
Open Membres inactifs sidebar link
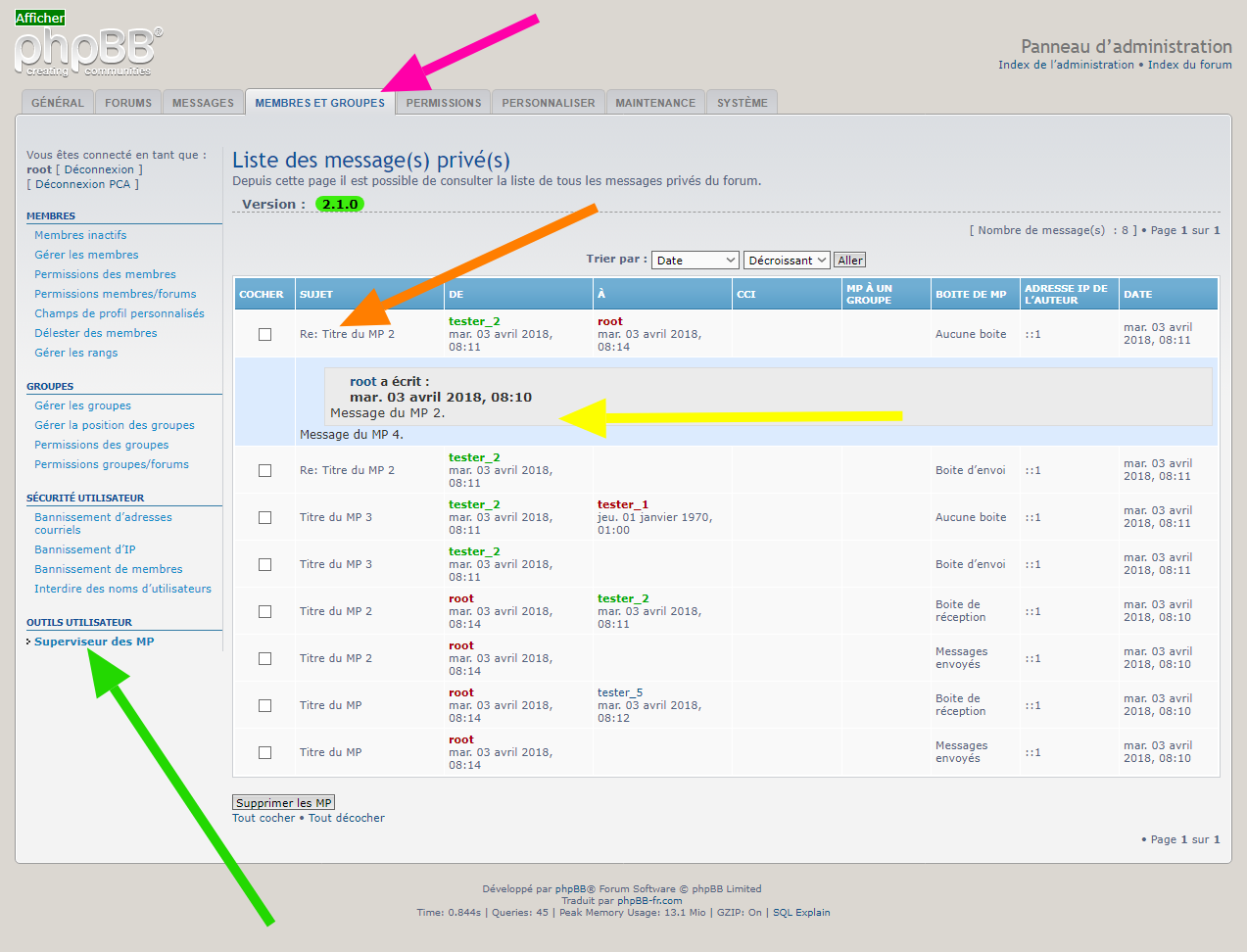(x=80, y=235)
